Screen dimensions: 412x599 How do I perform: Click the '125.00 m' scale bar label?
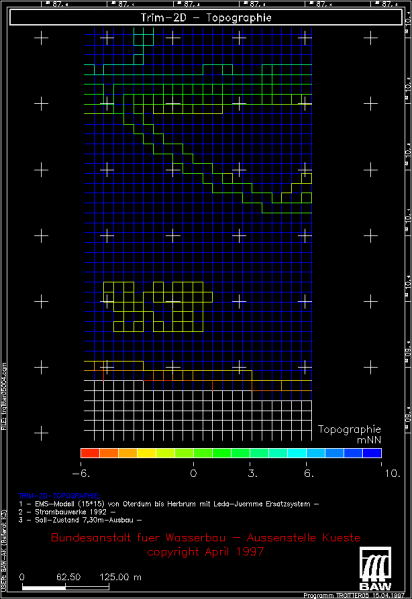120,577
